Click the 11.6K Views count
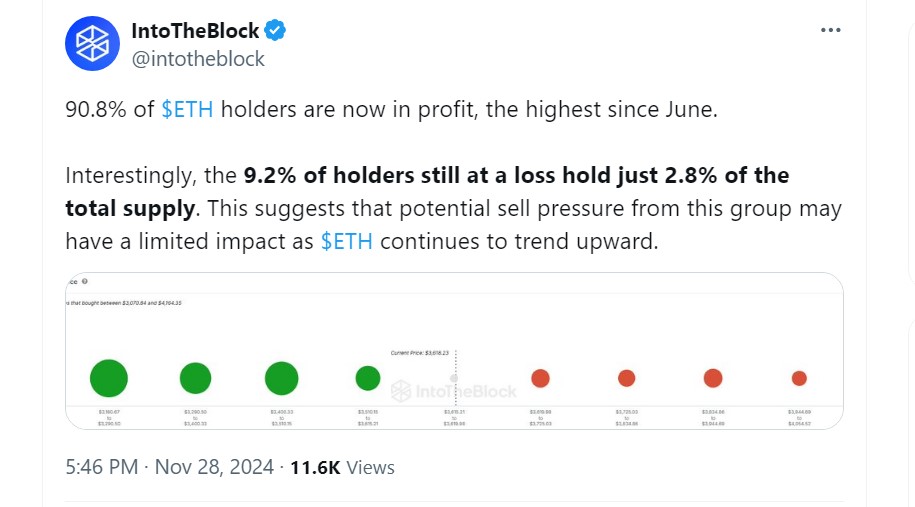This screenshot has width=915, height=507. point(342,467)
